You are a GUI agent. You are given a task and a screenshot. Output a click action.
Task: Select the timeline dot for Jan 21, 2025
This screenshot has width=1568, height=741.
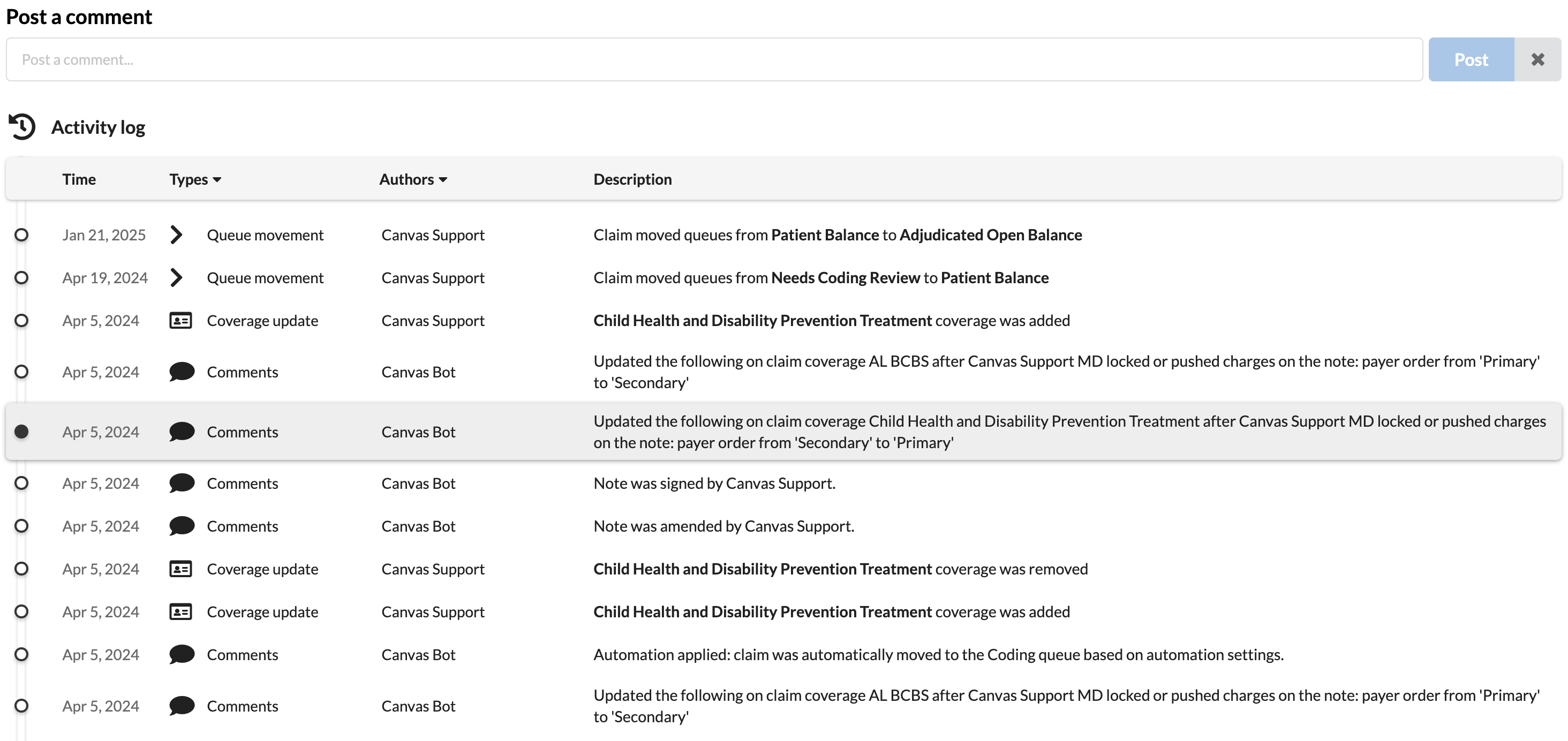coord(21,235)
